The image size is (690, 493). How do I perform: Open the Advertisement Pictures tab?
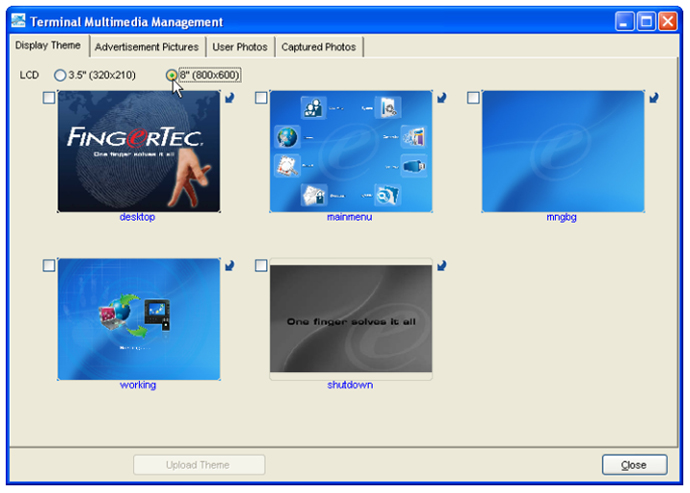pyautogui.click(x=147, y=47)
